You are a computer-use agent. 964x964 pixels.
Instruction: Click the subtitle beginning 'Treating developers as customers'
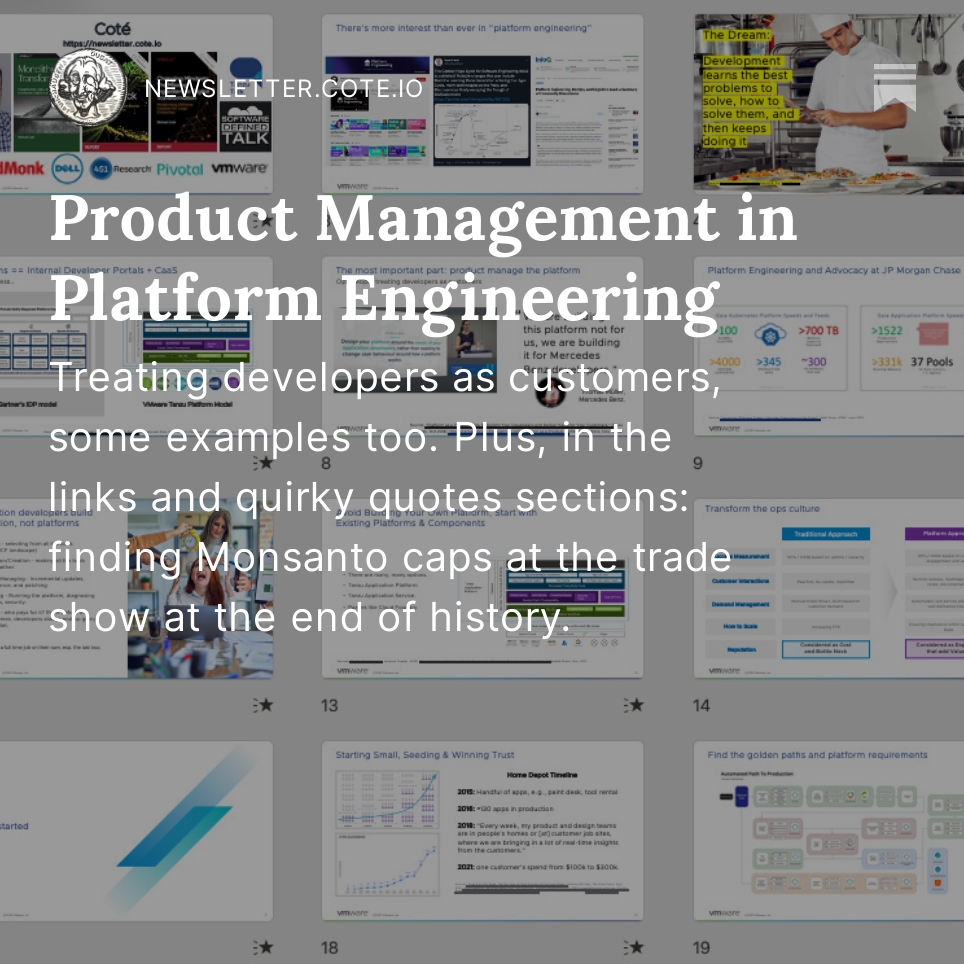[x=390, y=497]
